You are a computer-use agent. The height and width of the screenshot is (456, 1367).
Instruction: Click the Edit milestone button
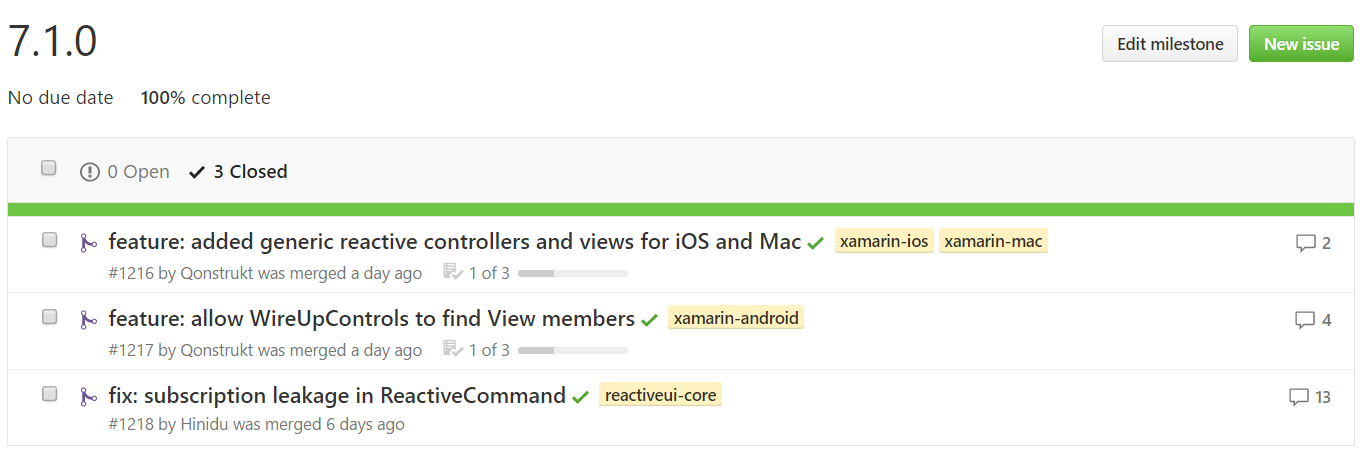[x=1169, y=44]
